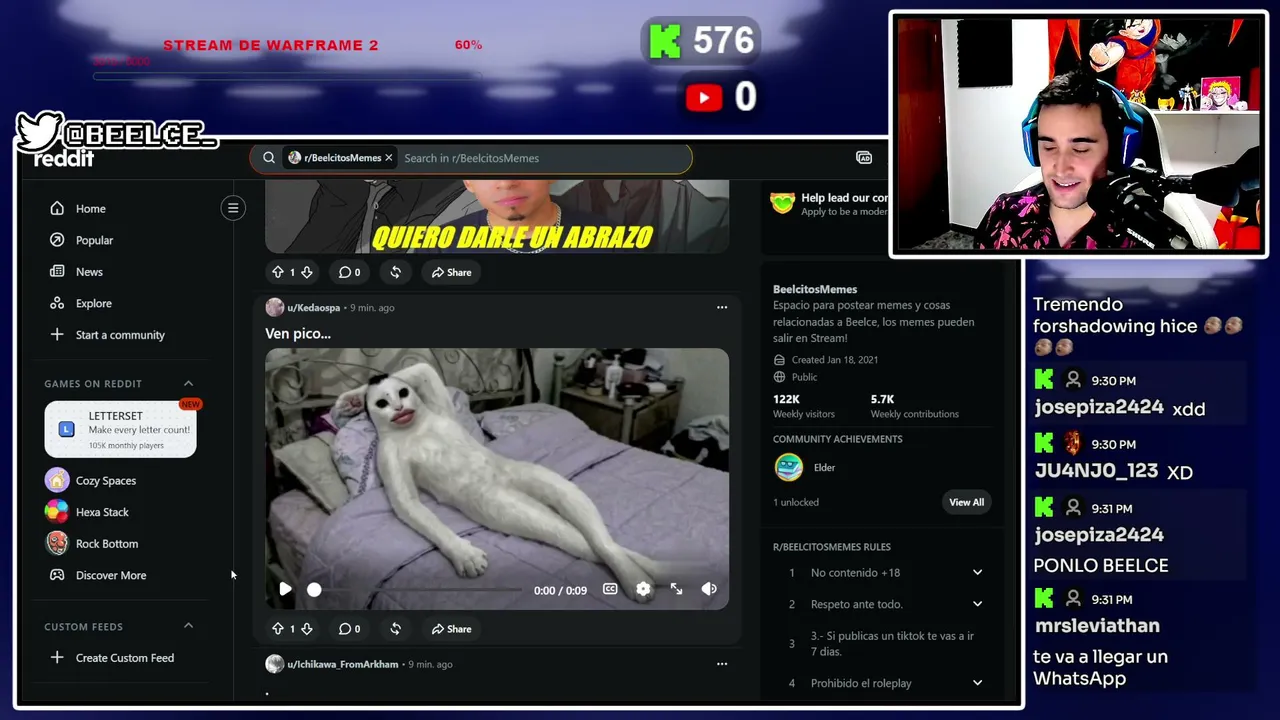The height and width of the screenshot is (720, 1280).
Task: Open the BeelcitosMemes community title
Action: coord(815,289)
